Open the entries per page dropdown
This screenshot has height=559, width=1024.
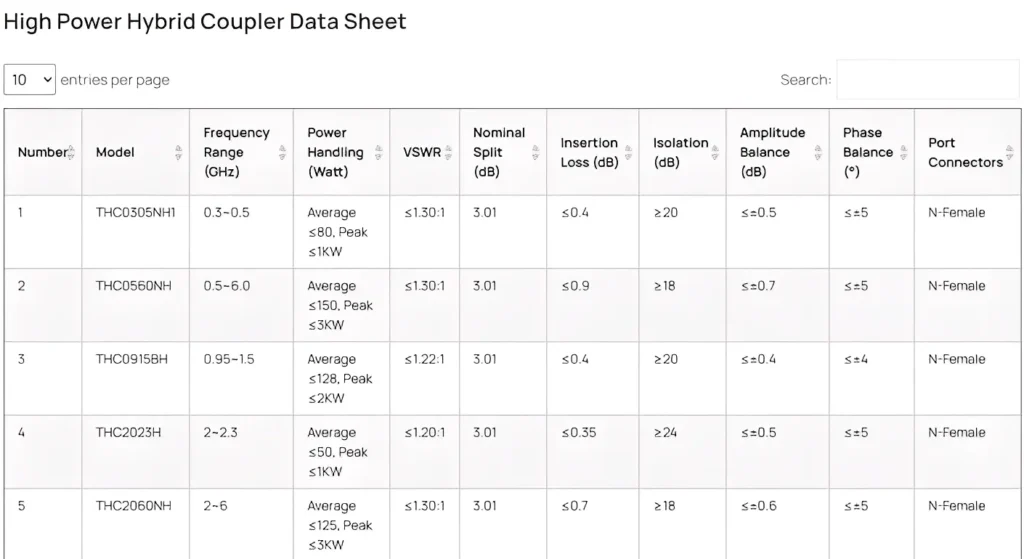click(30, 80)
